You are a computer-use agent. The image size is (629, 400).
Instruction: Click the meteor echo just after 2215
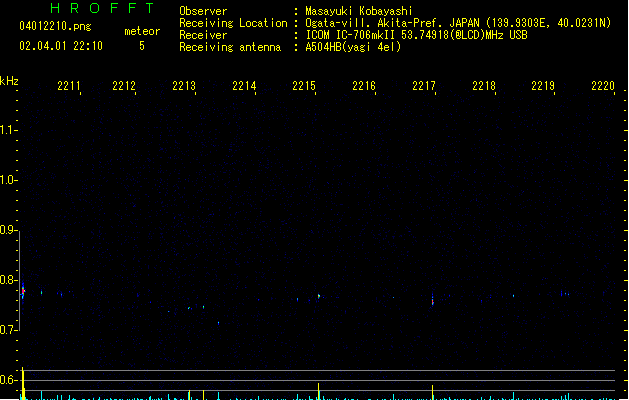(319, 296)
